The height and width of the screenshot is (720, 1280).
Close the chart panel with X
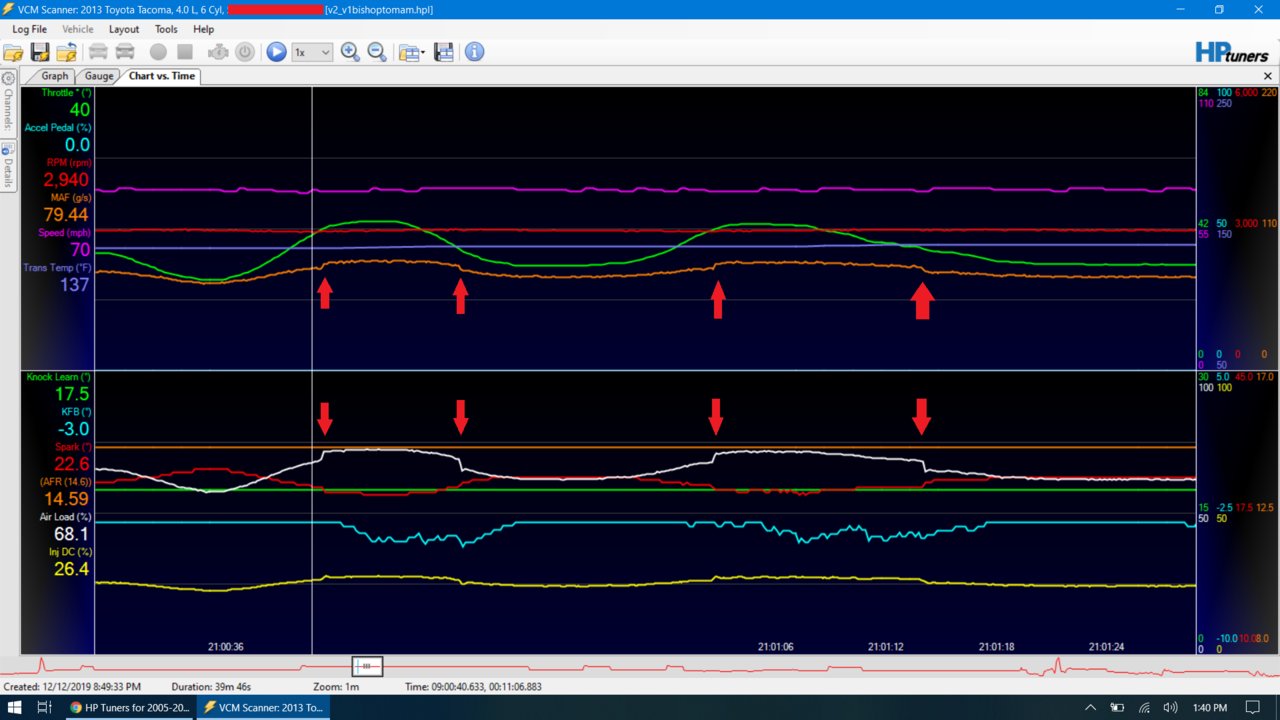pyautogui.click(x=1268, y=76)
